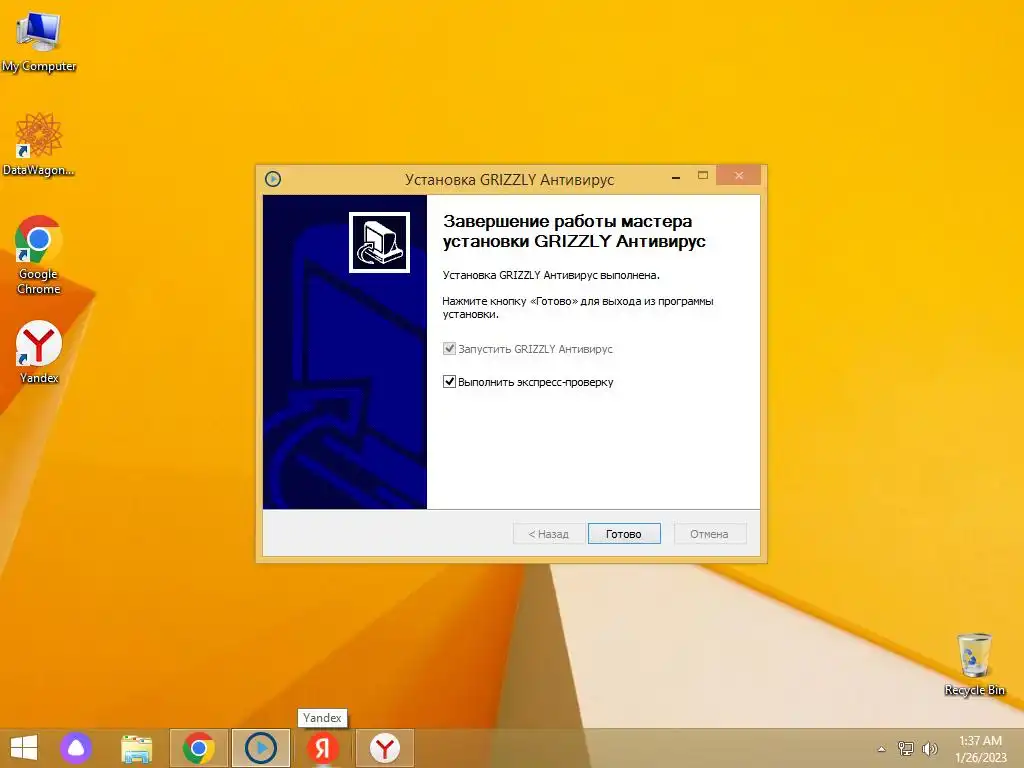Close the GRIZZLY installer window

739,175
